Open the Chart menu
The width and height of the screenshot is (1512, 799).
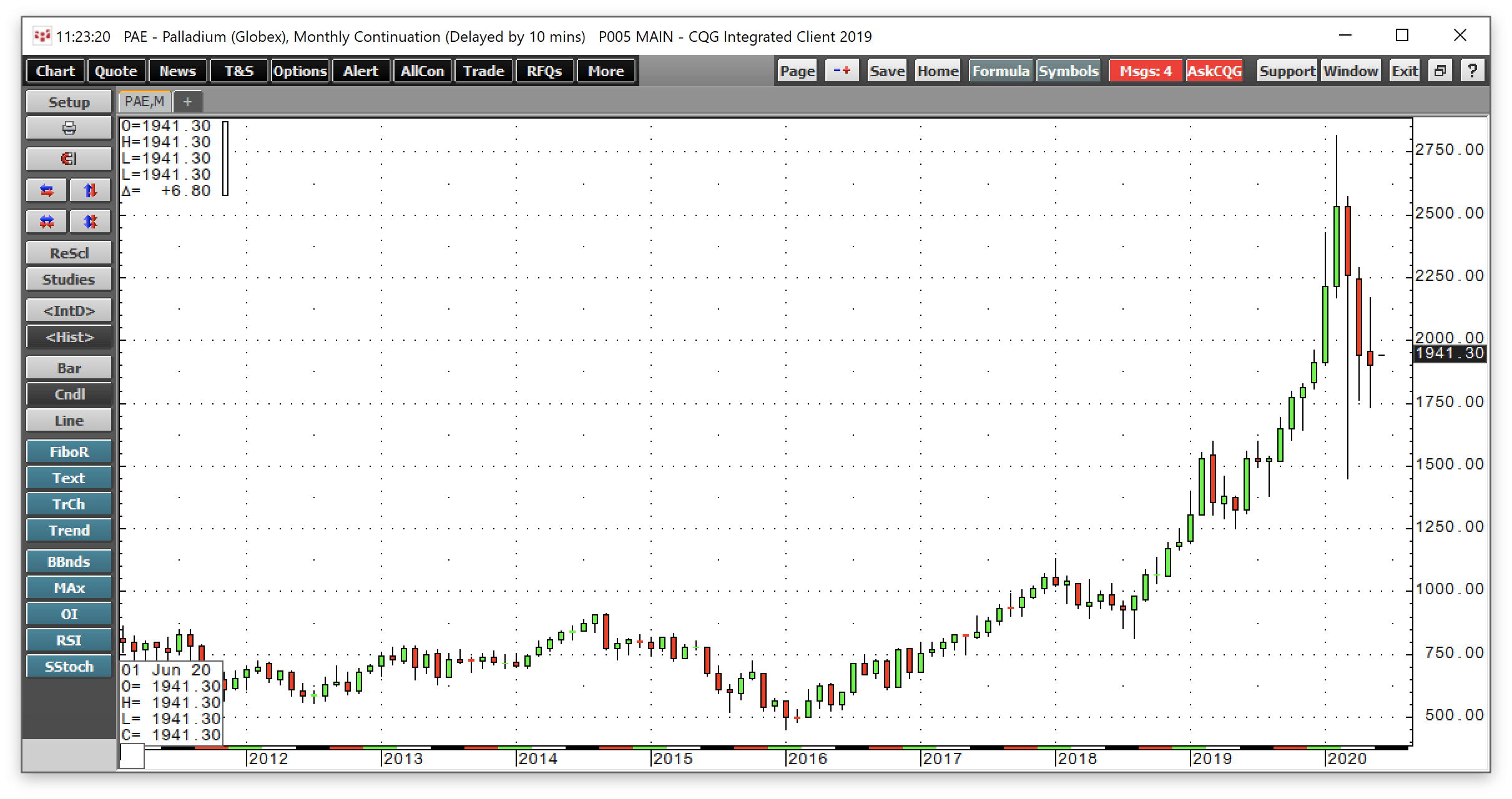56,71
